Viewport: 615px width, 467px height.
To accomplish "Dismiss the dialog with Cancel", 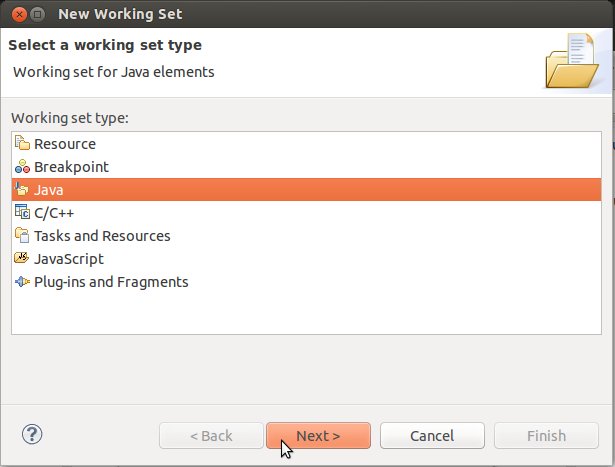I will 432,436.
